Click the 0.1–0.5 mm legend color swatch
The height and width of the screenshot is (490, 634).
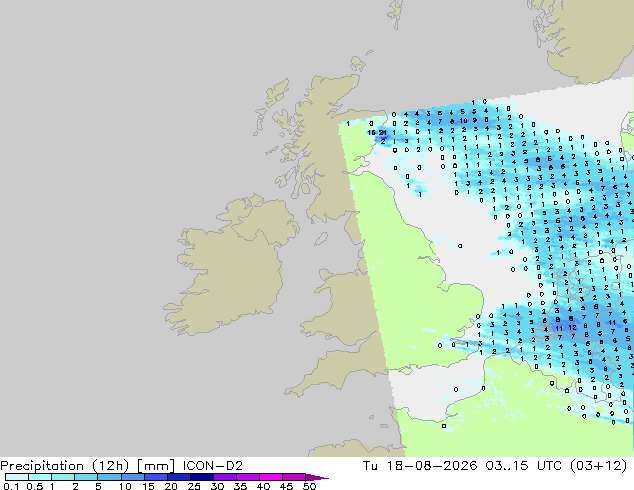tap(17, 477)
